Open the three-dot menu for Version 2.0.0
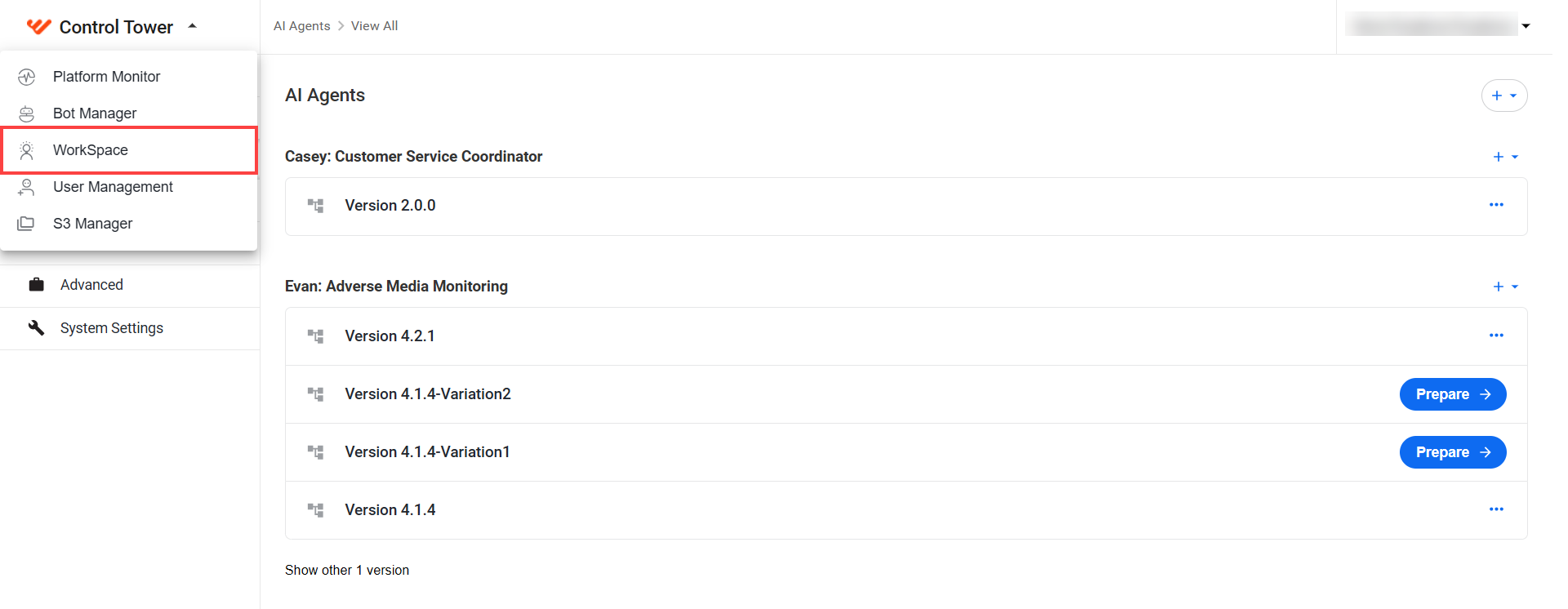This screenshot has width=1568, height=609. 1496,205
